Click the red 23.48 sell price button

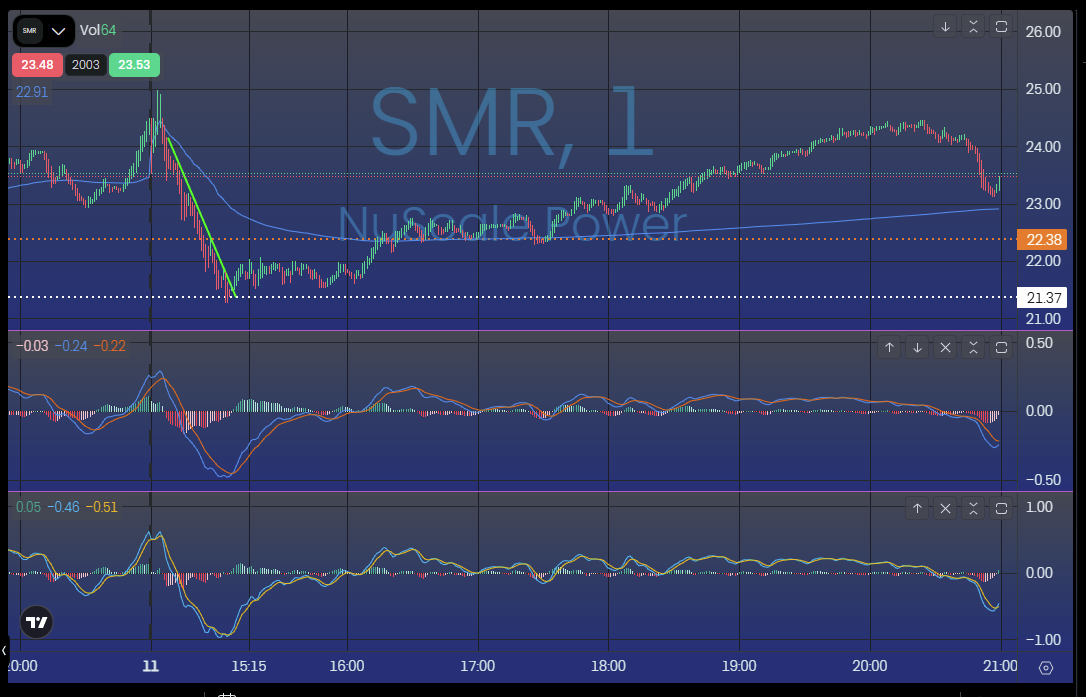(x=37, y=66)
